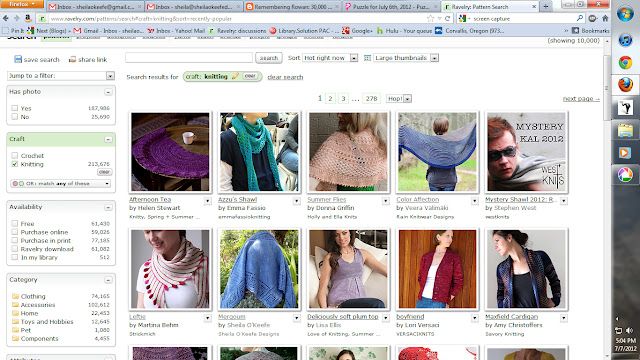Click the thumbnails grid view icon

point(367,58)
